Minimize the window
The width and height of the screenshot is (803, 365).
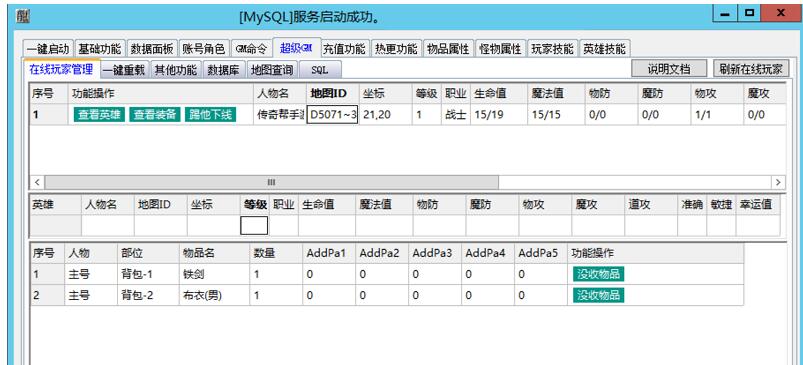pos(724,14)
